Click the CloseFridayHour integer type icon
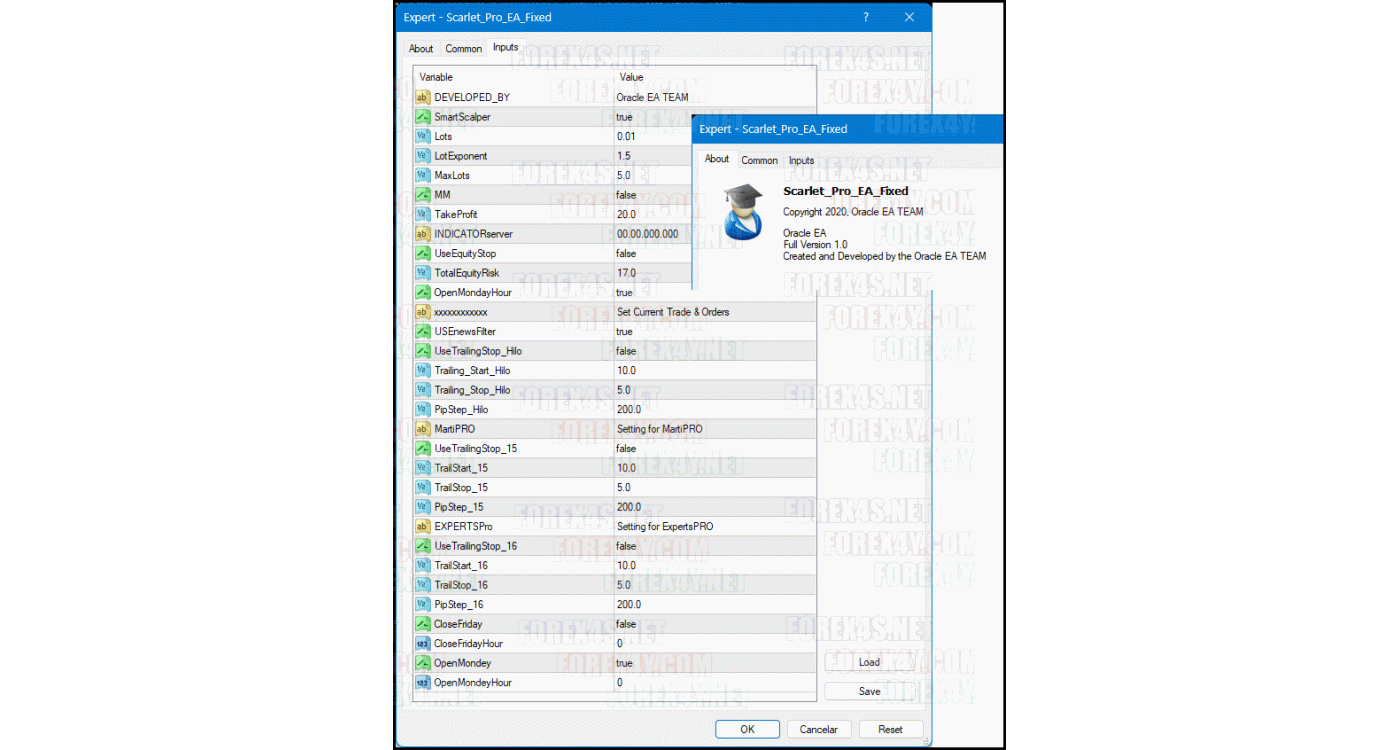This screenshot has height=750, width=1400. tap(423, 644)
